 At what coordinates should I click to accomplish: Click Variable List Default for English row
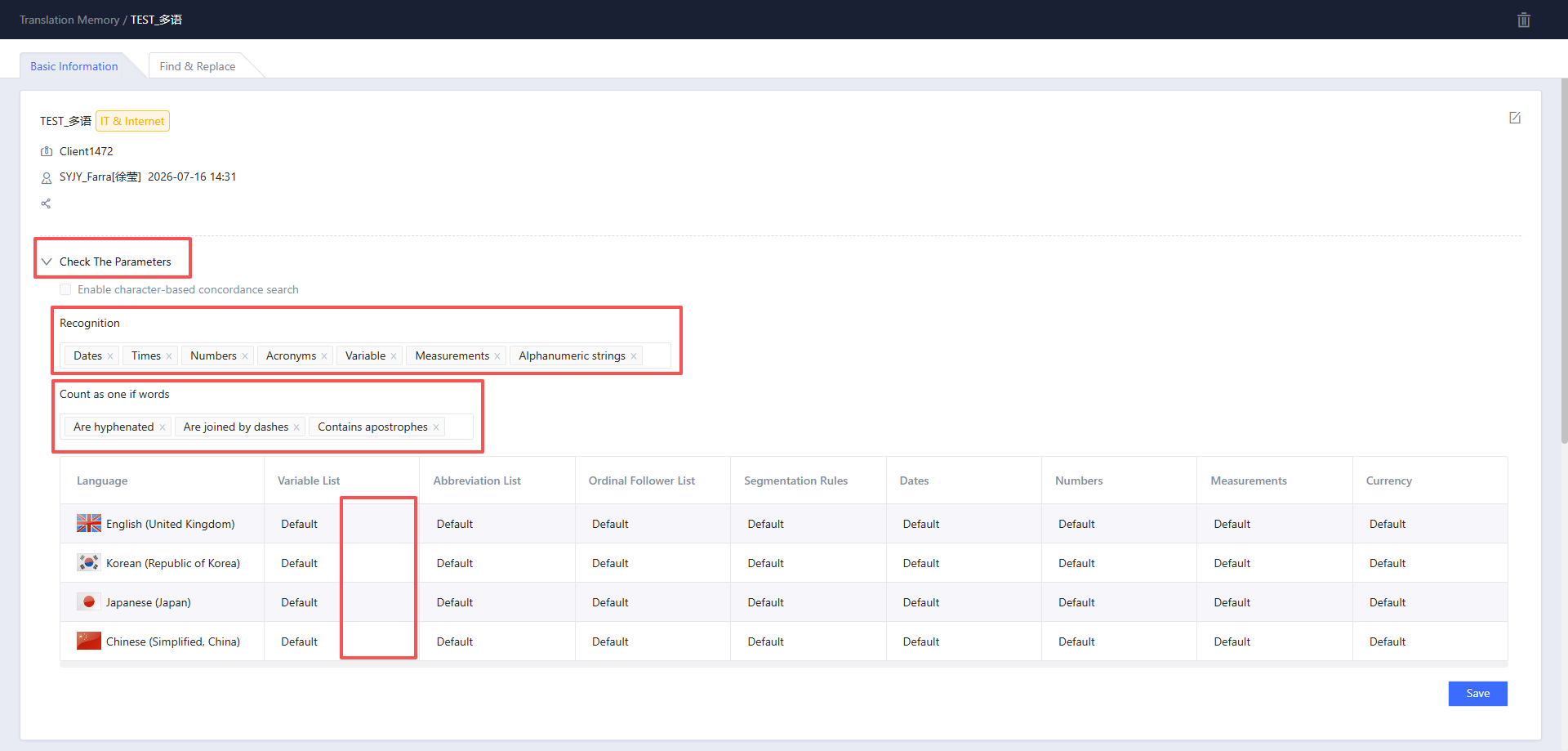click(299, 524)
